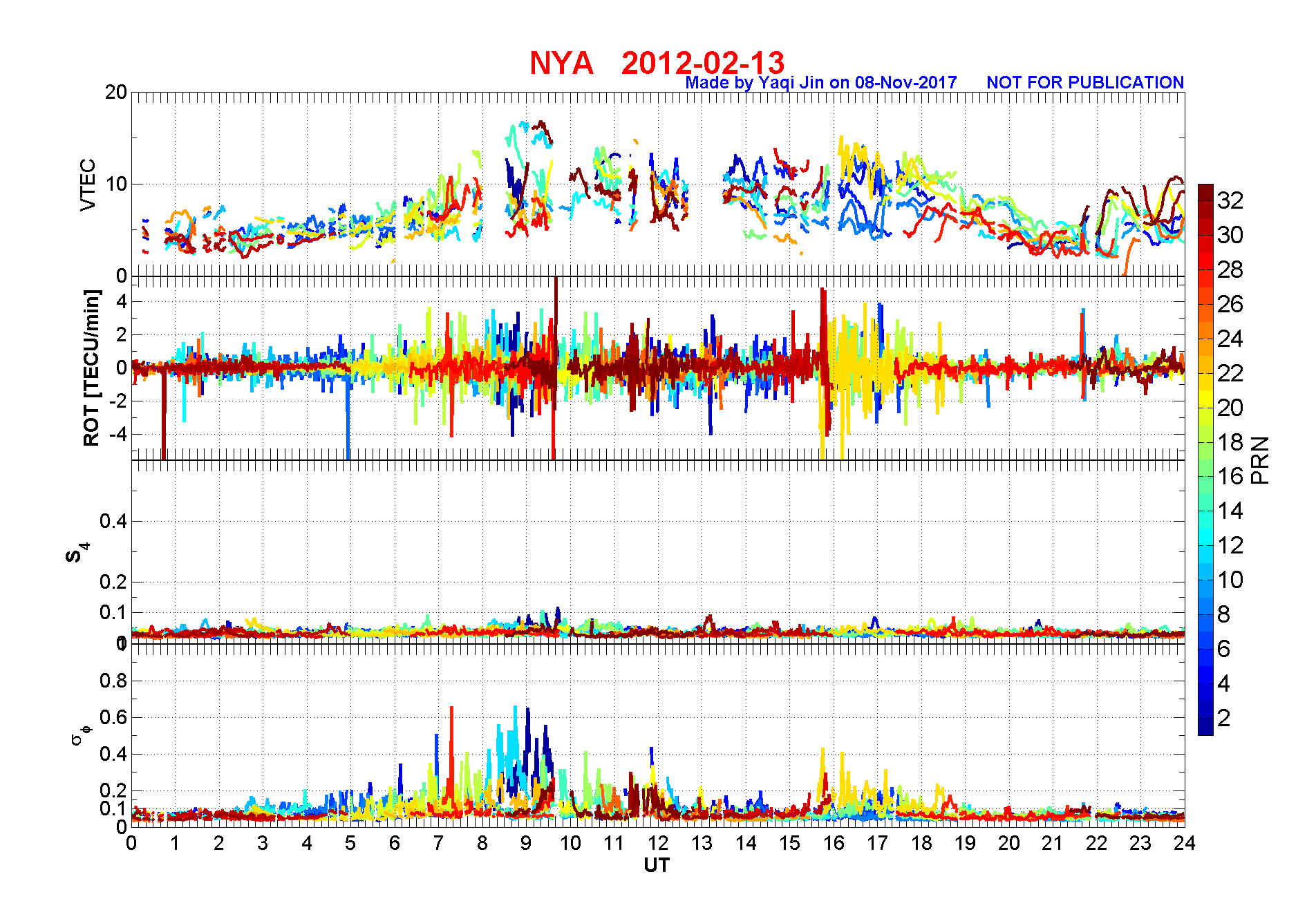The height and width of the screenshot is (919, 1316).
Task: Click the colorbar tick label 16
Action: pyautogui.click(x=1230, y=476)
